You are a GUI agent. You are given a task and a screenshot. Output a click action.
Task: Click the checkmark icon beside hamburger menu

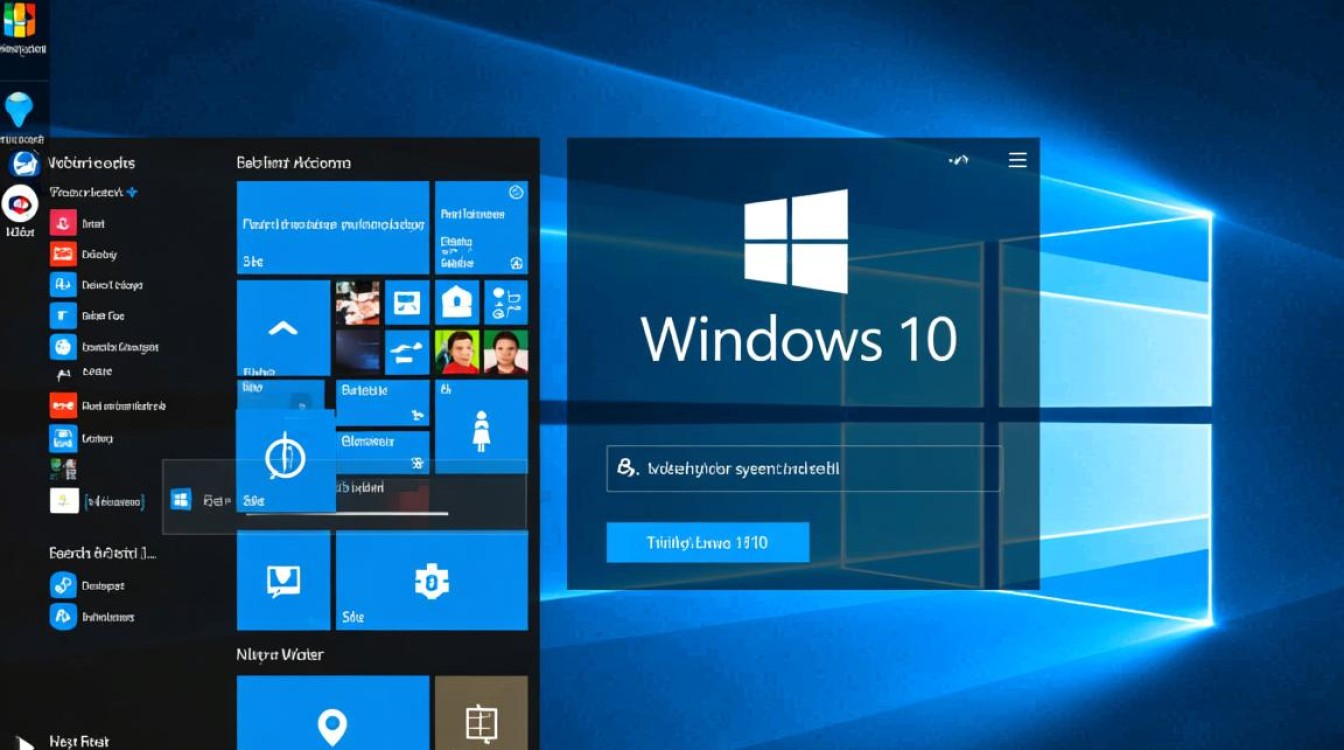click(x=958, y=160)
